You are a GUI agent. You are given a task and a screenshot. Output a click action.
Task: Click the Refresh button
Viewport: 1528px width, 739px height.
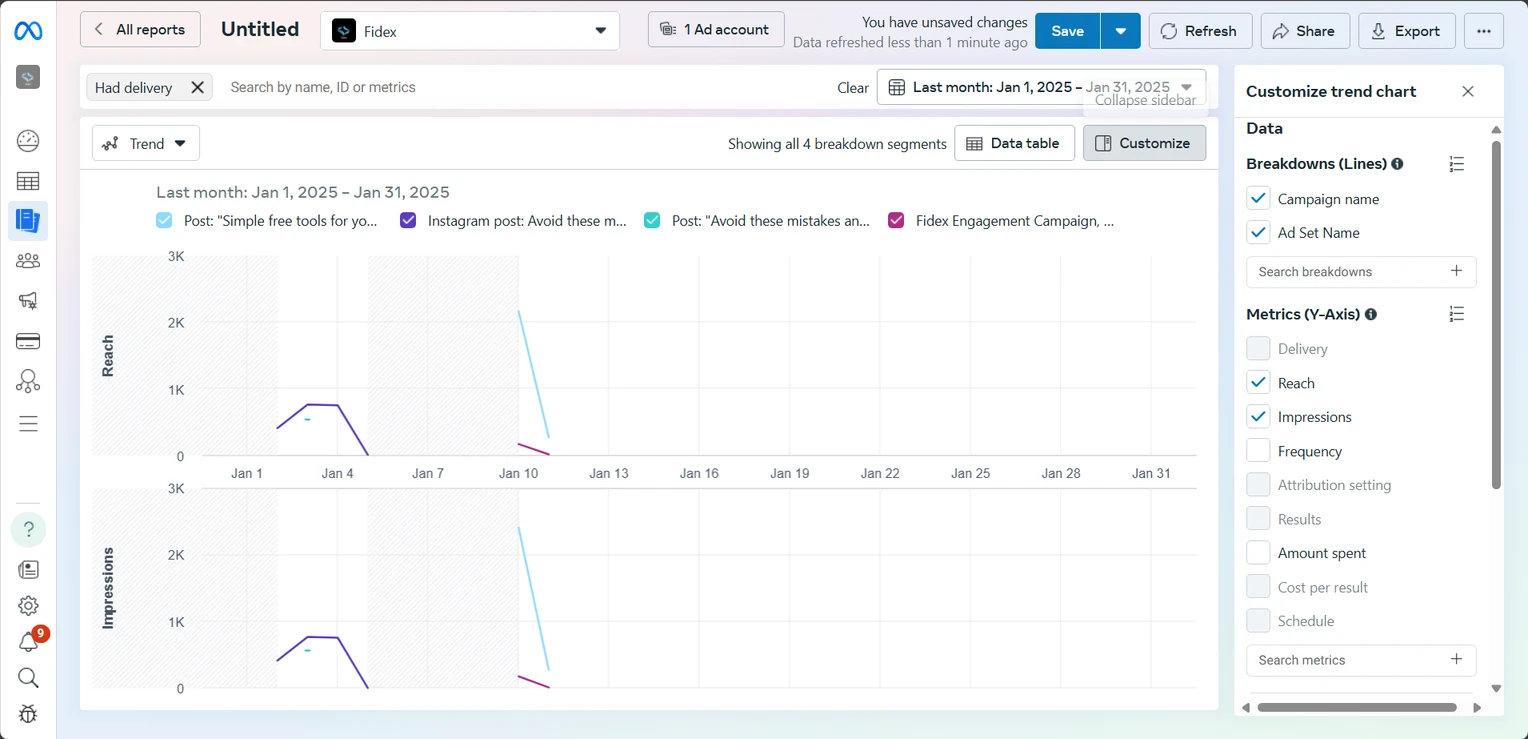(x=1200, y=31)
